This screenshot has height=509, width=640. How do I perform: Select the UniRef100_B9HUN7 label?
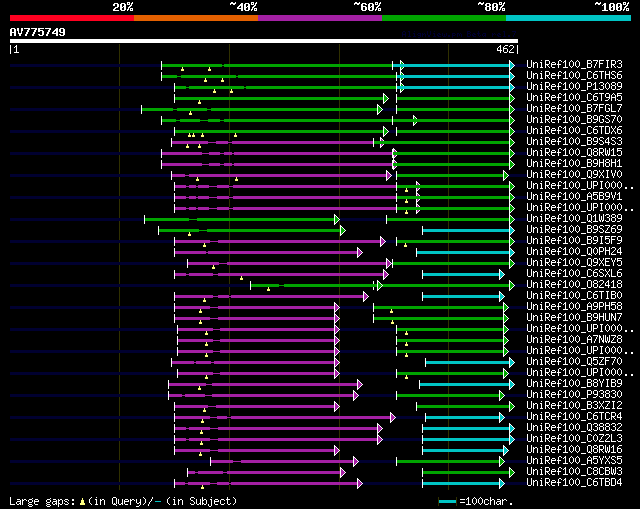click(574, 318)
